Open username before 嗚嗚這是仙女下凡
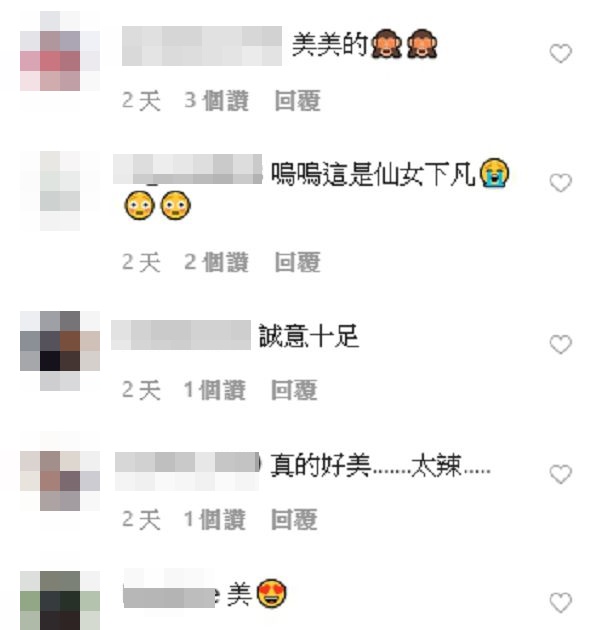 (x=188, y=169)
